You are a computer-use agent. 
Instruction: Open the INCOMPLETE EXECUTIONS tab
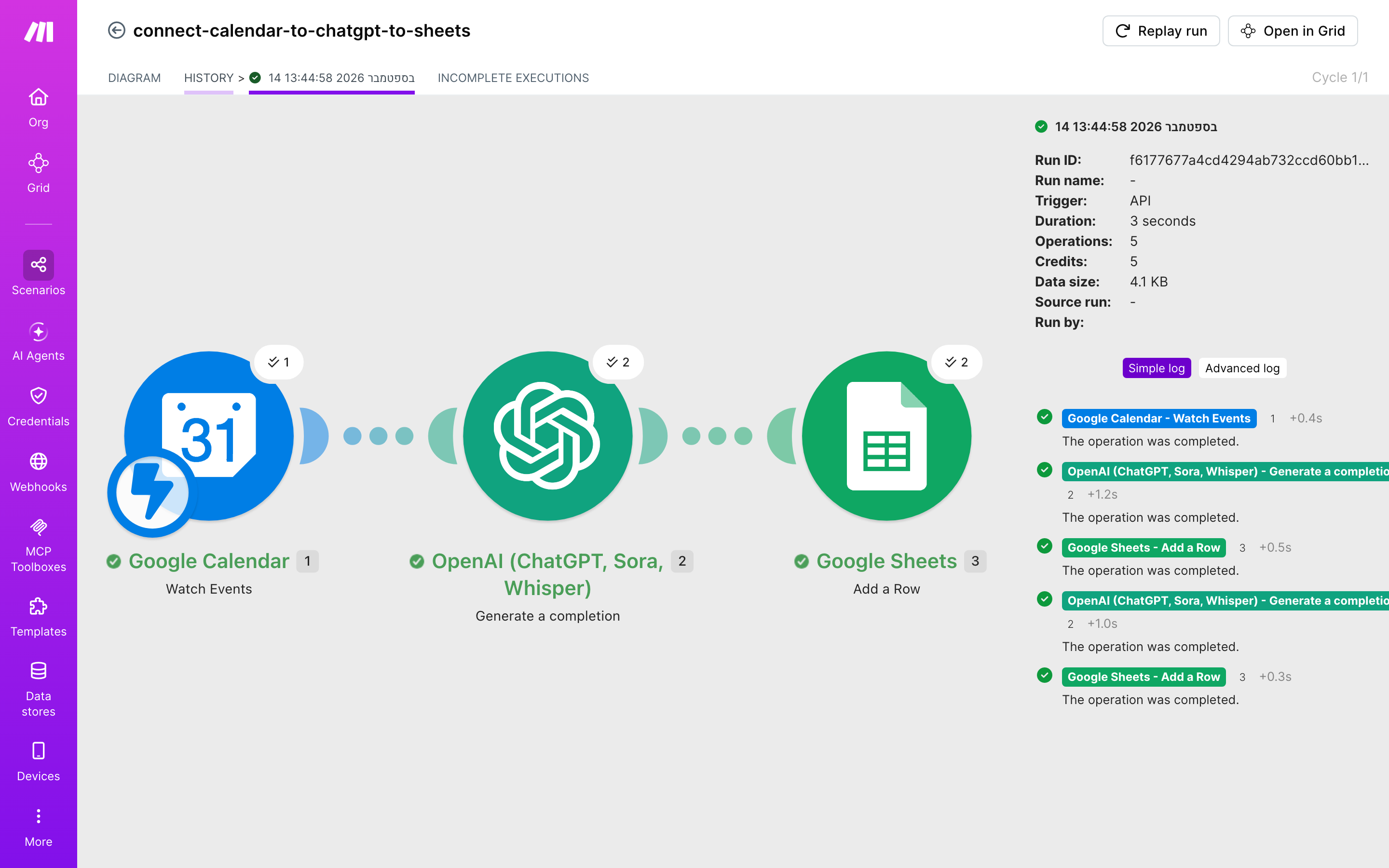coord(513,78)
